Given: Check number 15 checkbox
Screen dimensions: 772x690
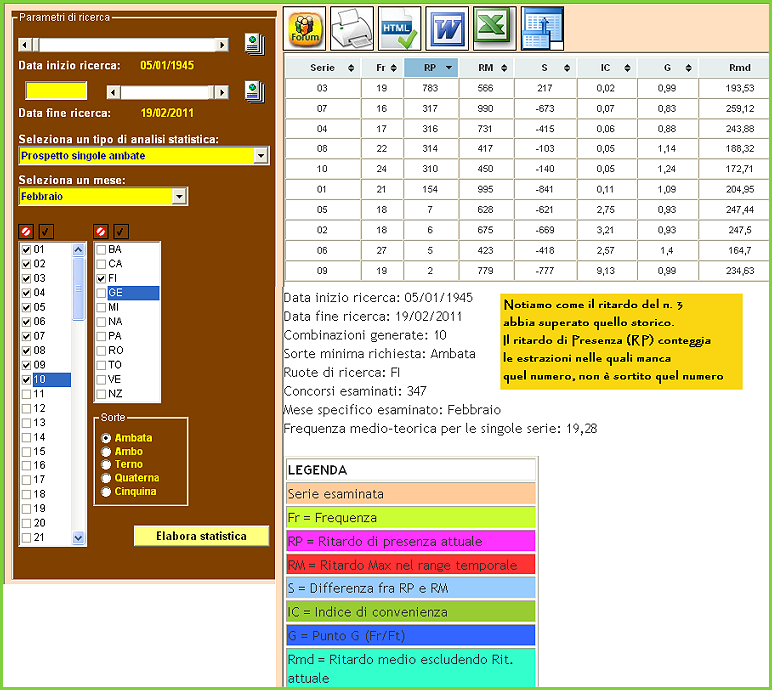Looking at the screenshot, I should (27, 452).
